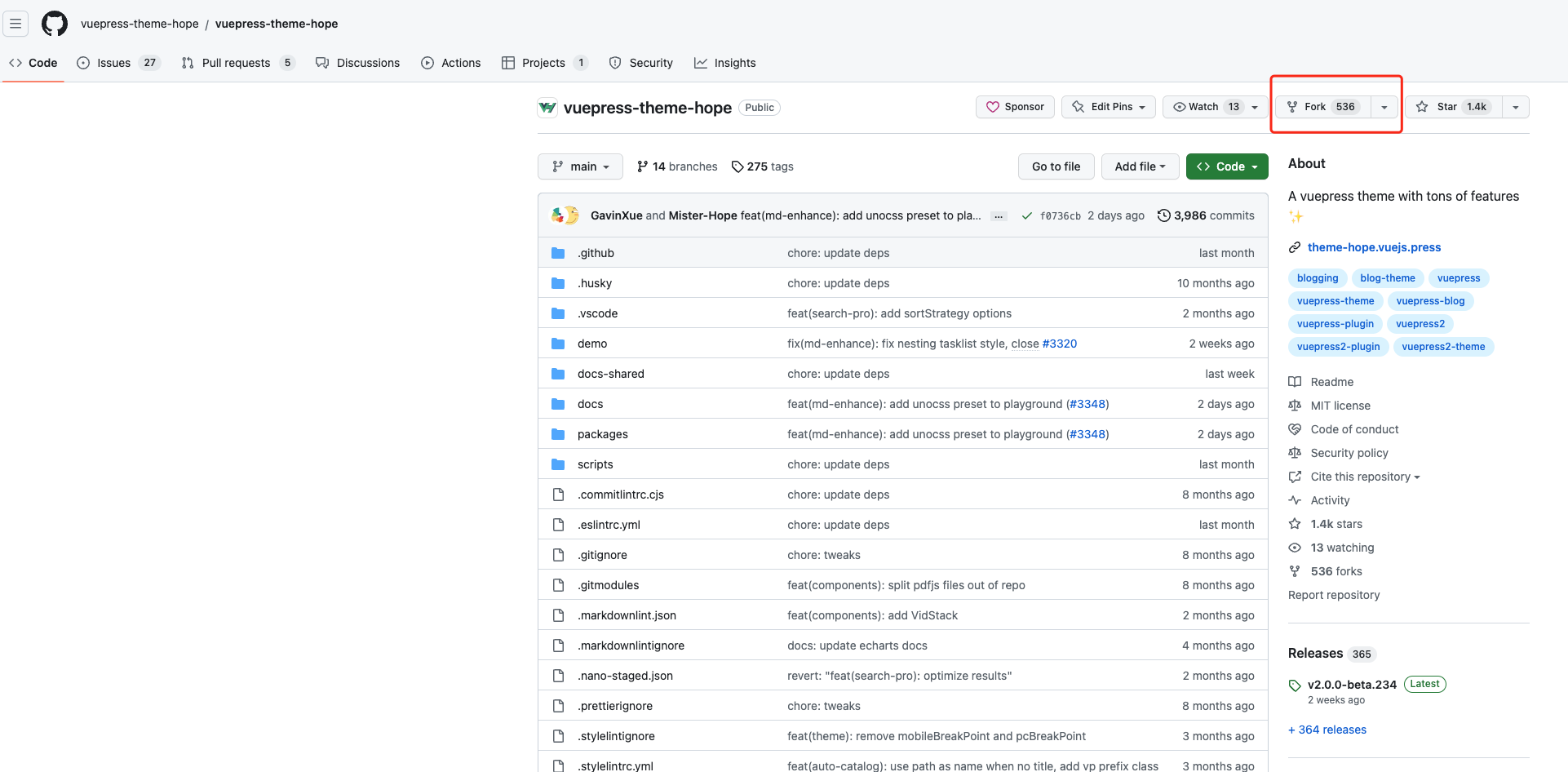Click the GitHub logo icon
Image resolution: width=1568 pixels, height=772 pixels.
click(x=55, y=24)
